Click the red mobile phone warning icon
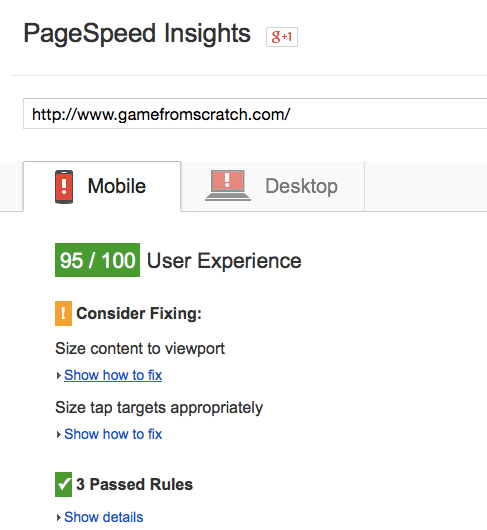487x530 pixels. click(x=64, y=187)
